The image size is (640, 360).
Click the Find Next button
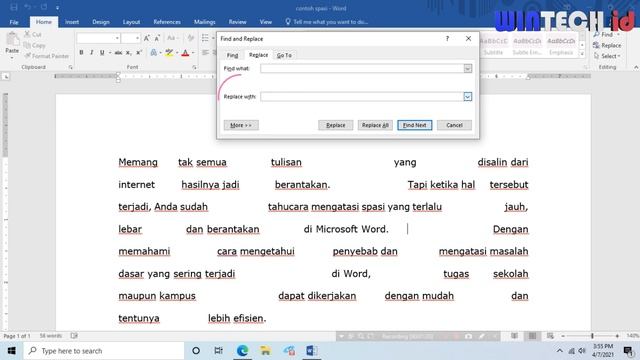(x=415, y=125)
